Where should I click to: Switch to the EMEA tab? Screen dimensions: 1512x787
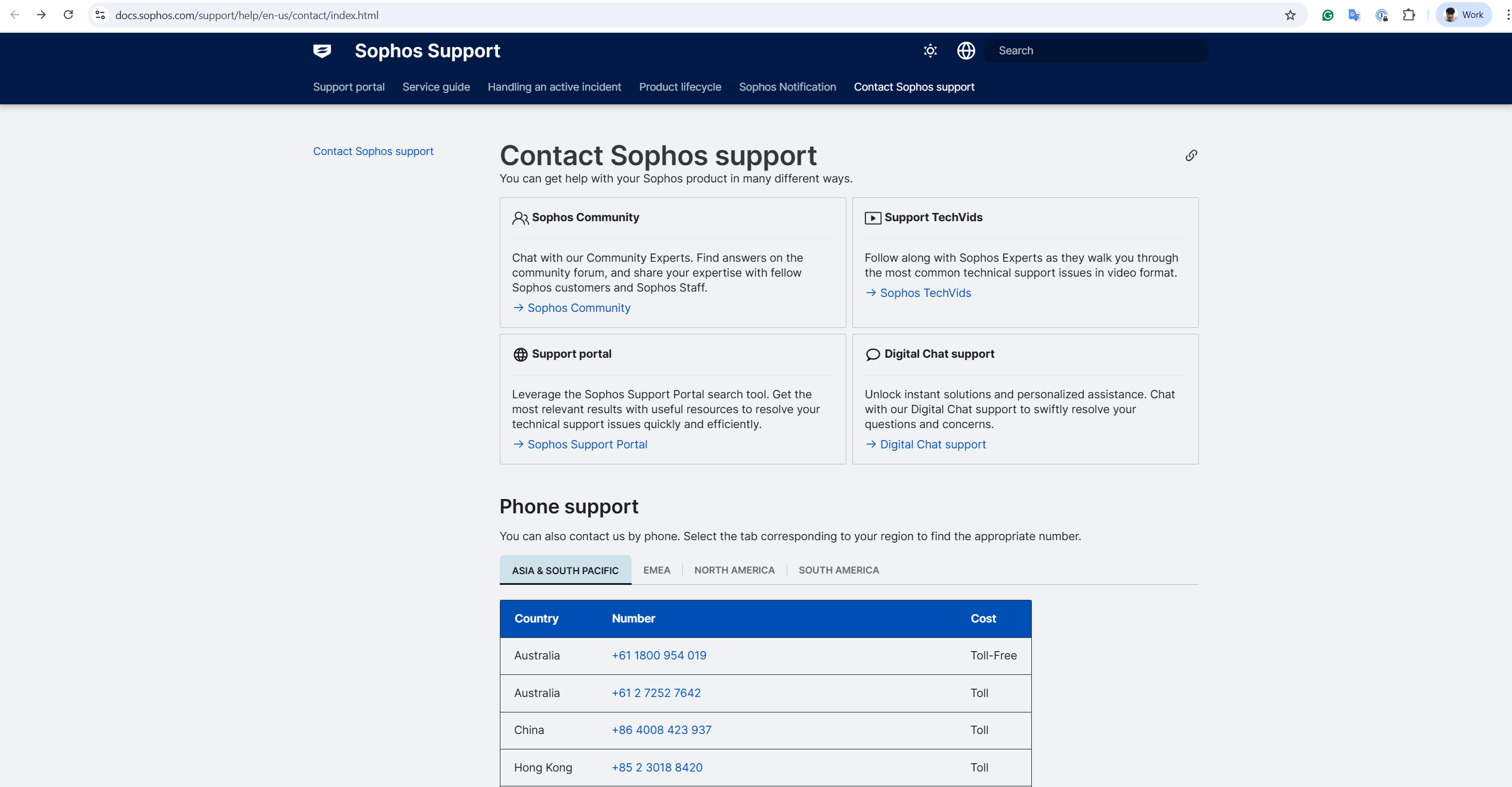click(656, 570)
